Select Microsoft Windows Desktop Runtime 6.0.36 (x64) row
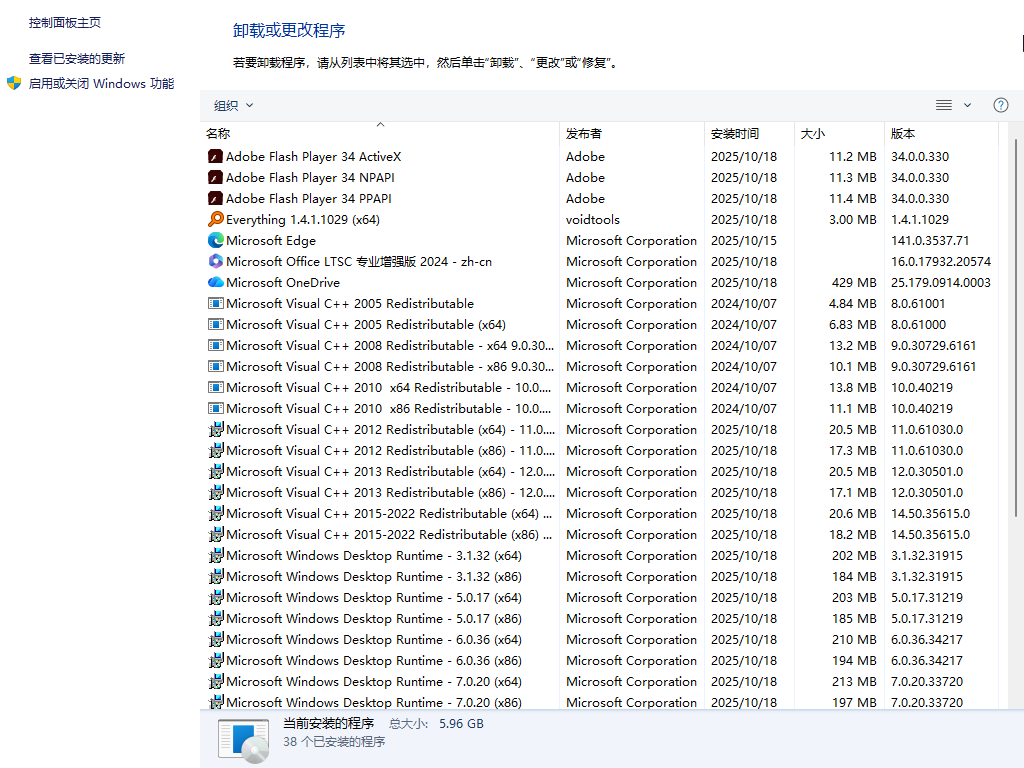The height and width of the screenshot is (768, 1024). 374,639
